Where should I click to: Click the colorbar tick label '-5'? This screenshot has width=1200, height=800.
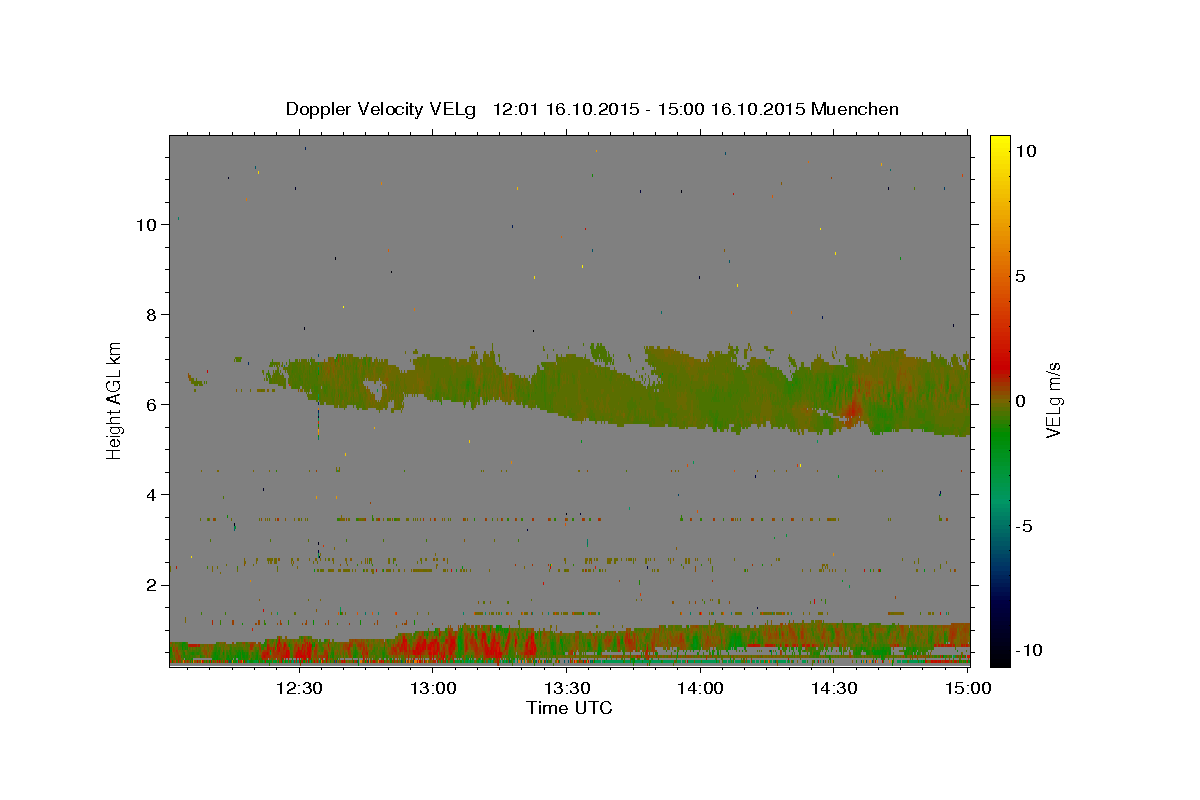coord(1024,526)
